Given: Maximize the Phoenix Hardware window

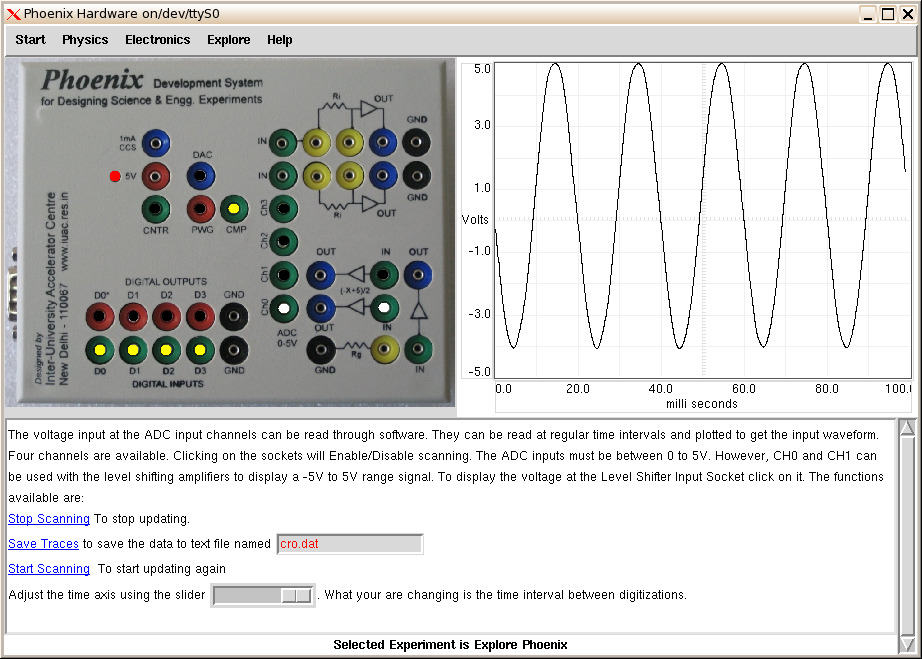Looking at the screenshot, I should [888, 14].
